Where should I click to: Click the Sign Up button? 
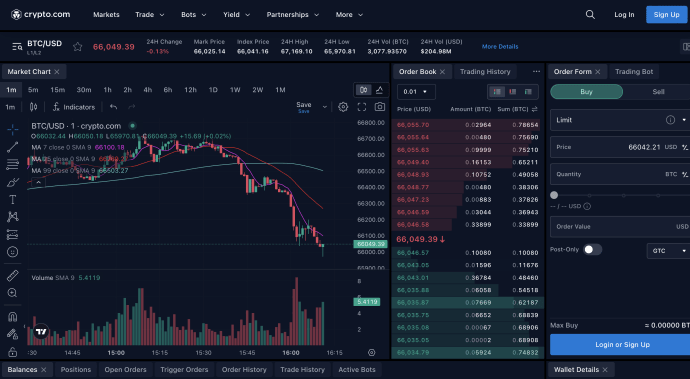(666, 15)
